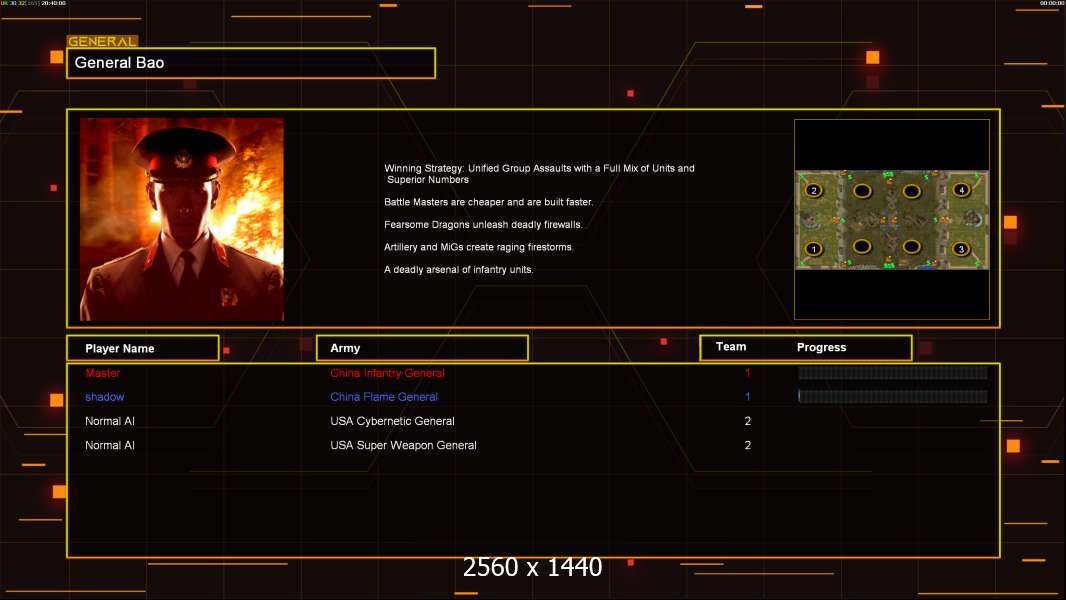Select player name 'shadow'

(105, 397)
